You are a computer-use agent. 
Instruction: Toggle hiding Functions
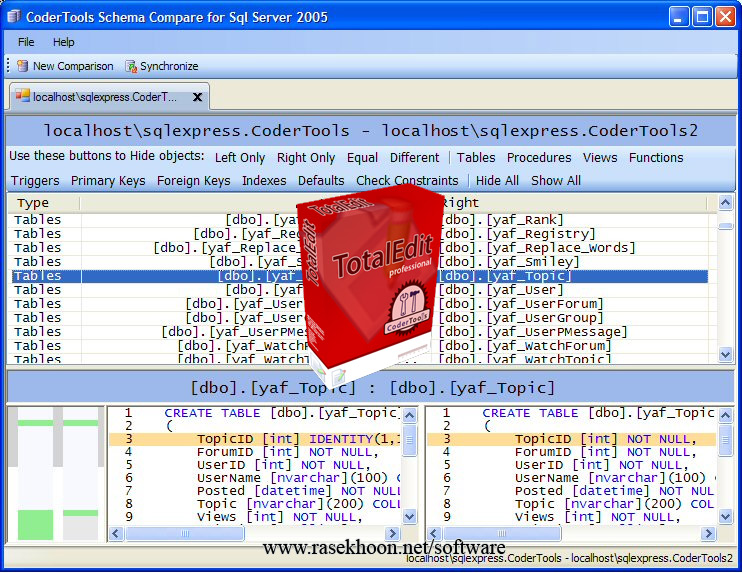tap(656, 158)
